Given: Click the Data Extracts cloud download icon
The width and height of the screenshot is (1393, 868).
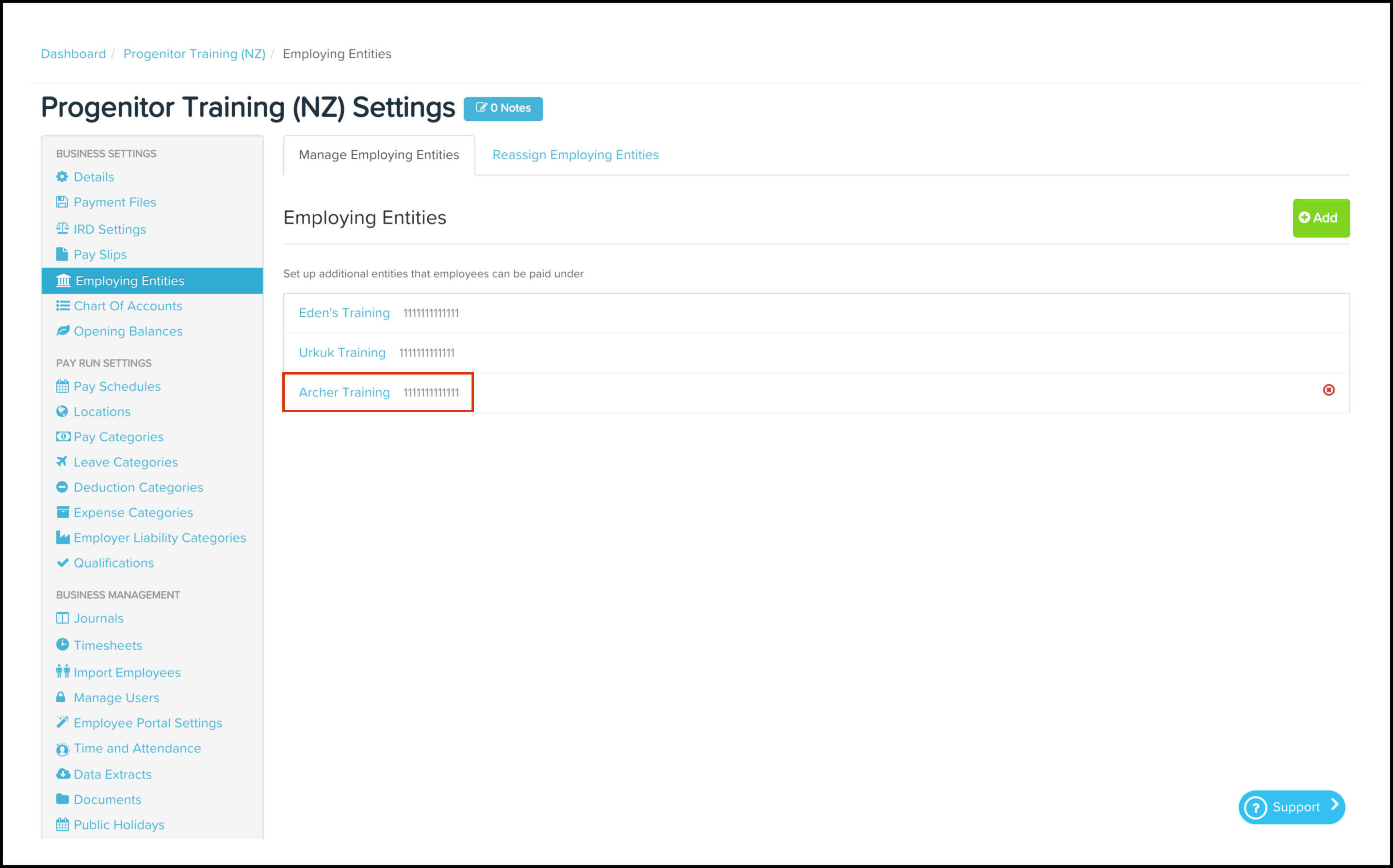Looking at the screenshot, I should pos(63,774).
